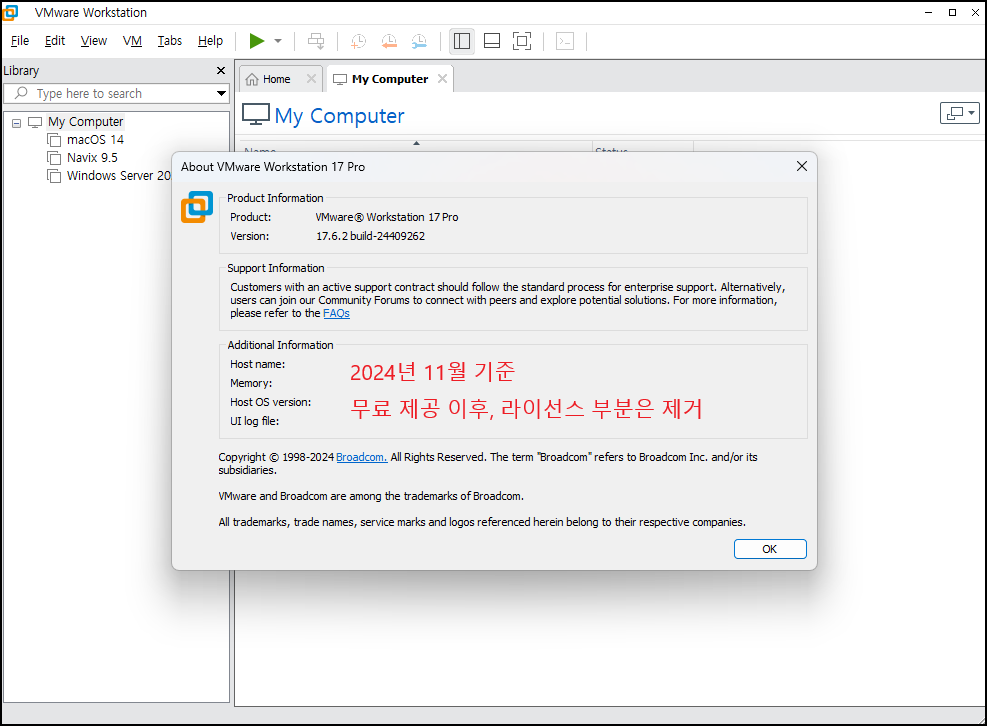Viewport: 987px width, 726px height.
Task: Select My Computer in the library tree
Action: [86, 122]
